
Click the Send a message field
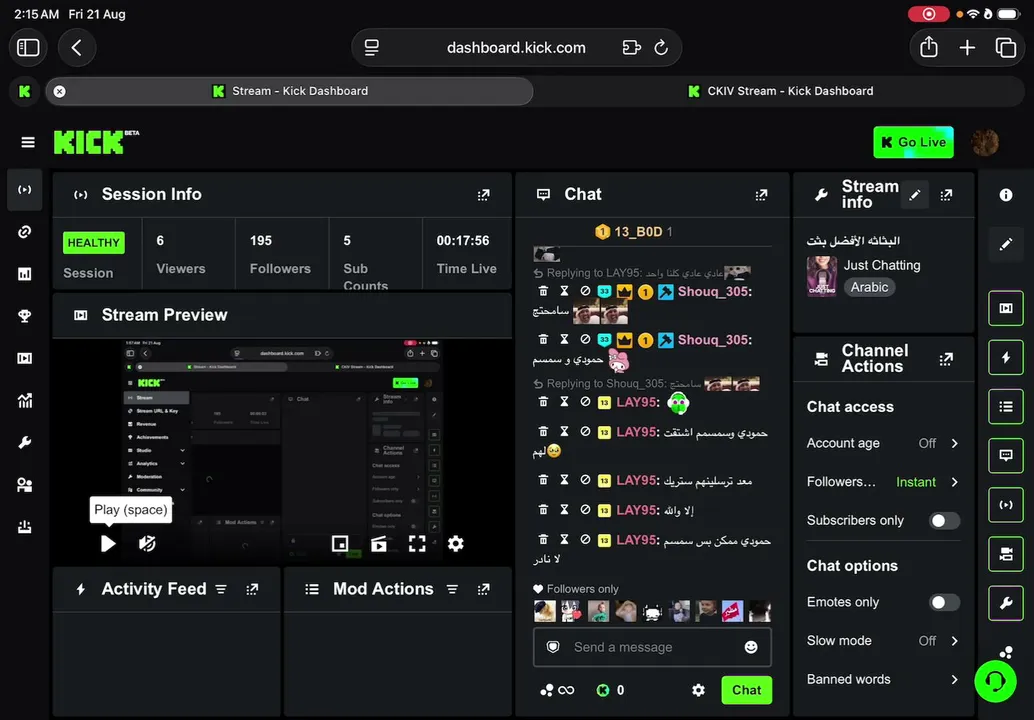point(652,647)
